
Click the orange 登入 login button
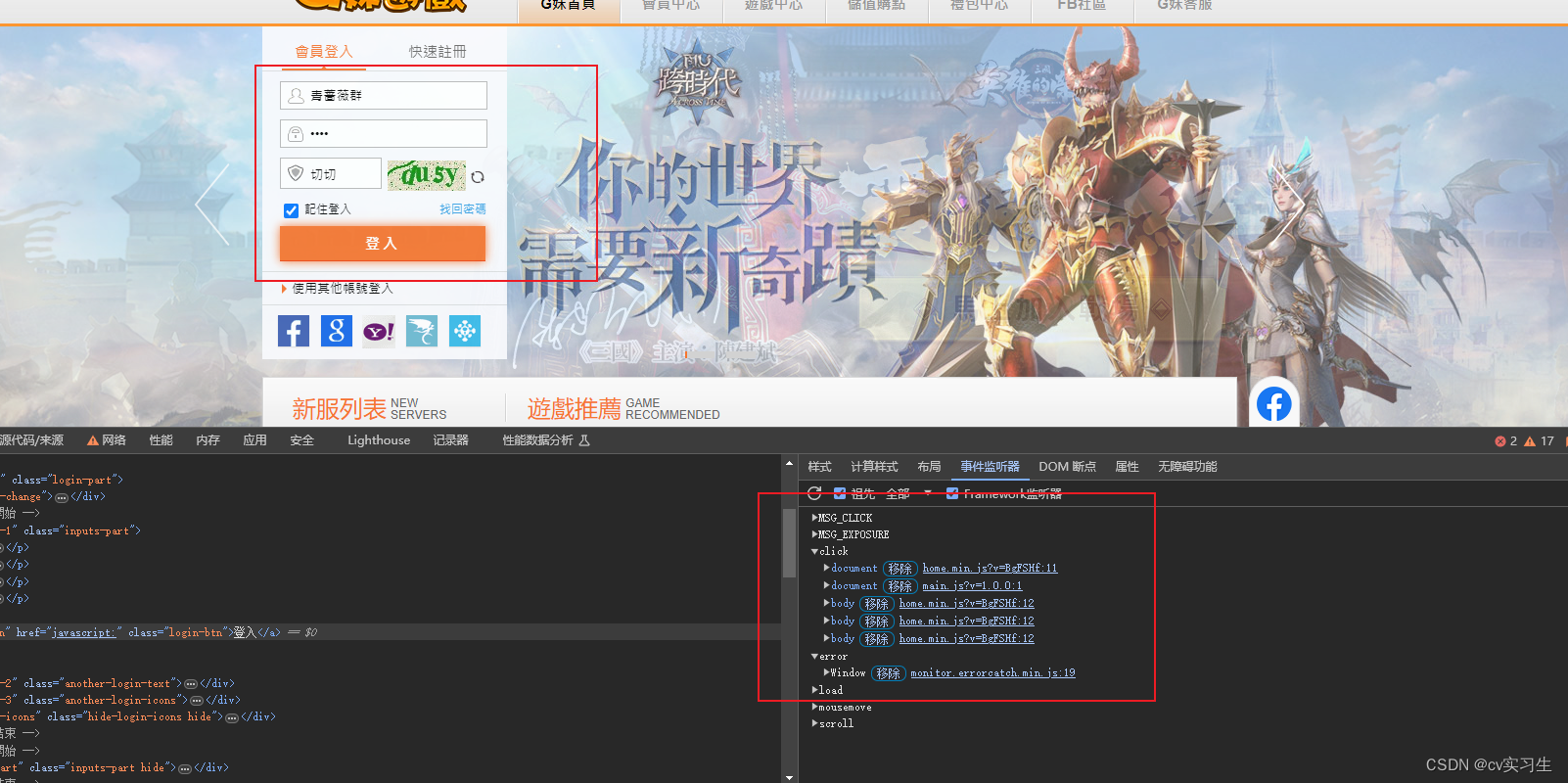(x=383, y=244)
